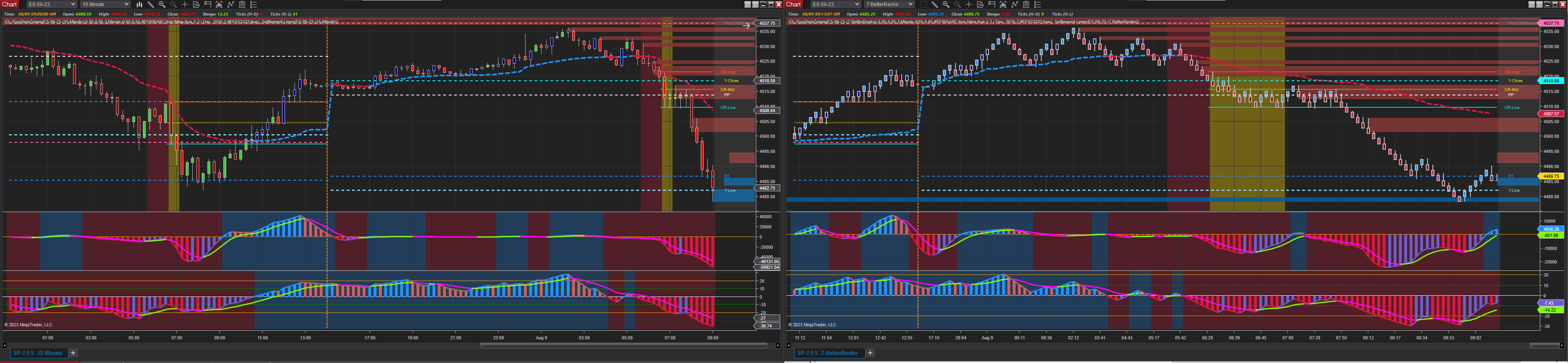Open Strategies icon in the BetterRenko chart

click(1015, 4)
